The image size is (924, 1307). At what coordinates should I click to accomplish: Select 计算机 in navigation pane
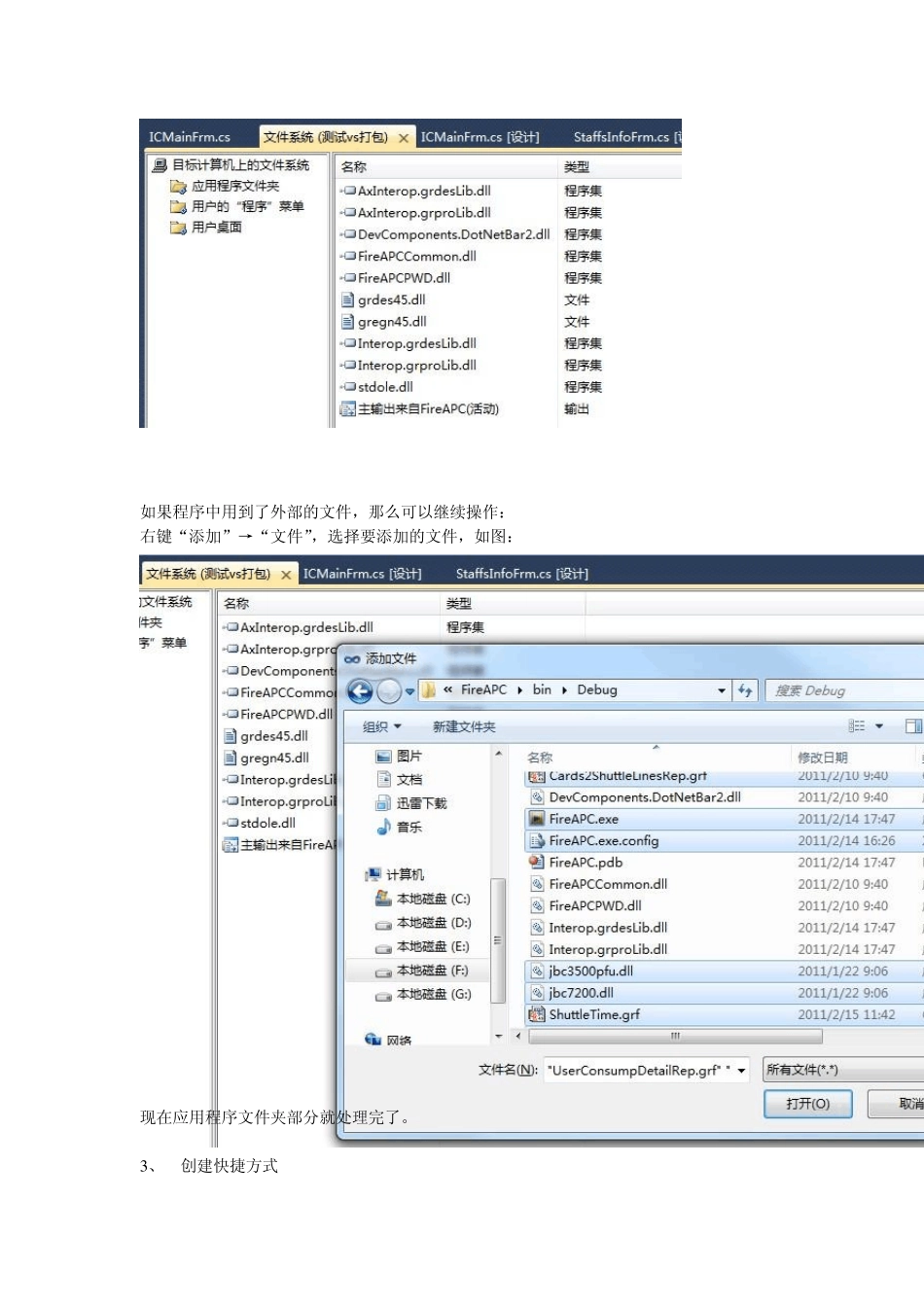[395, 874]
